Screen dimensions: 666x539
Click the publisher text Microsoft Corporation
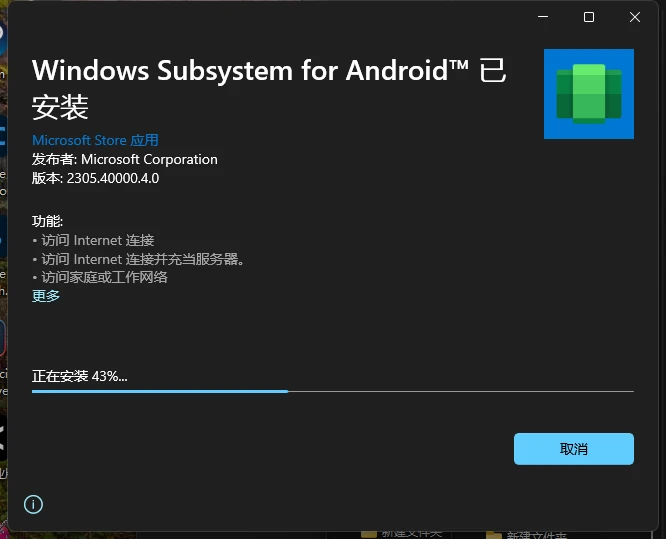pyautogui.click(x=150, y=159)
